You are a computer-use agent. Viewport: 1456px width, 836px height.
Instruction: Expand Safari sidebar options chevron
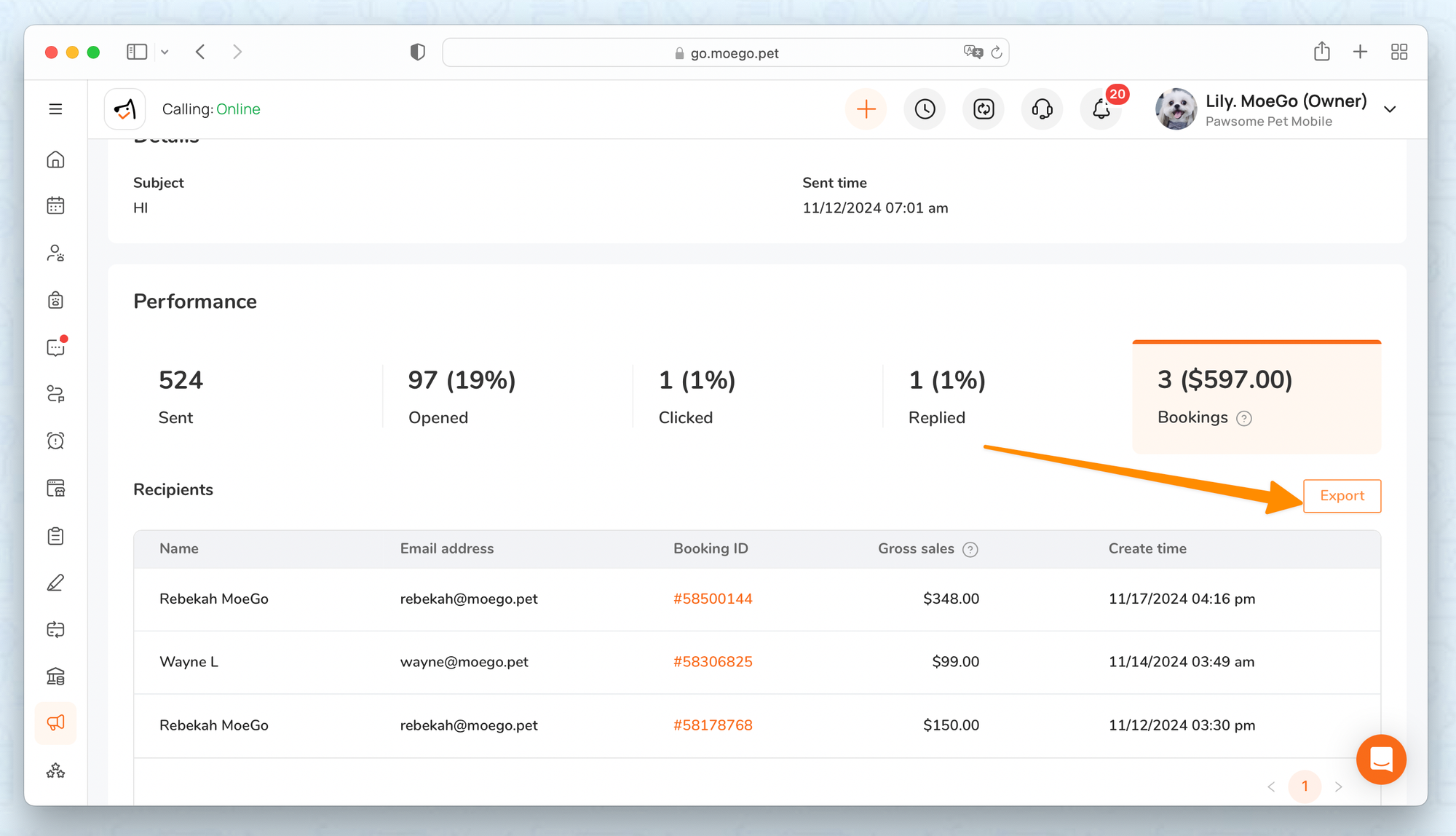point(165,52)
